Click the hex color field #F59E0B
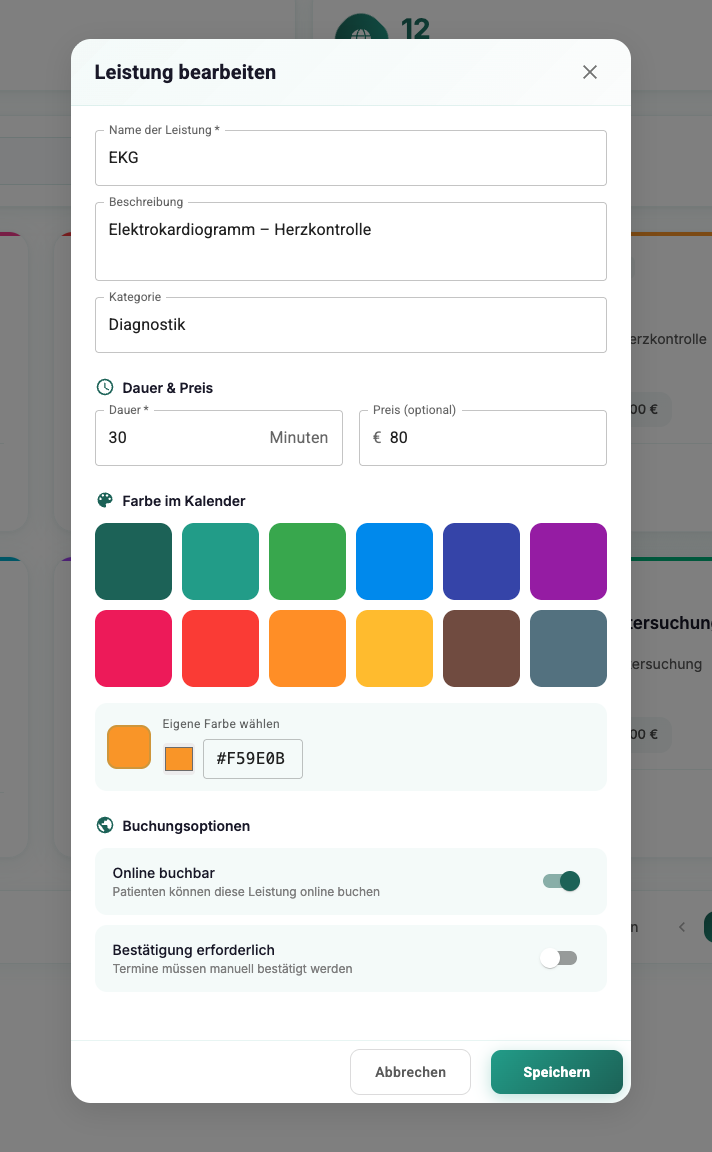The image size is (712, 1152). (252, 759)
